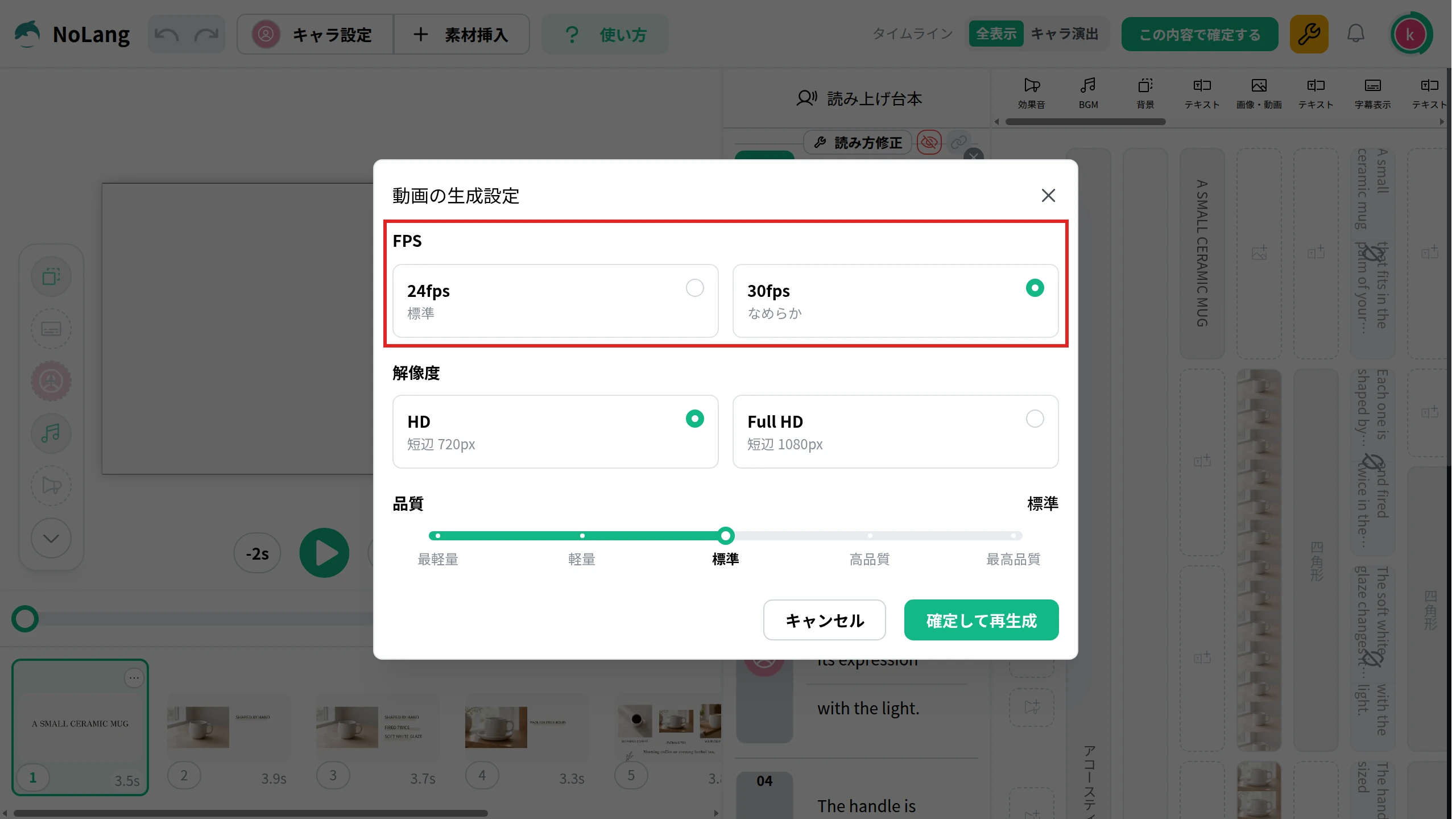Select script section 04 label
The image size is (1456, 819).
(x=764, y=781)
